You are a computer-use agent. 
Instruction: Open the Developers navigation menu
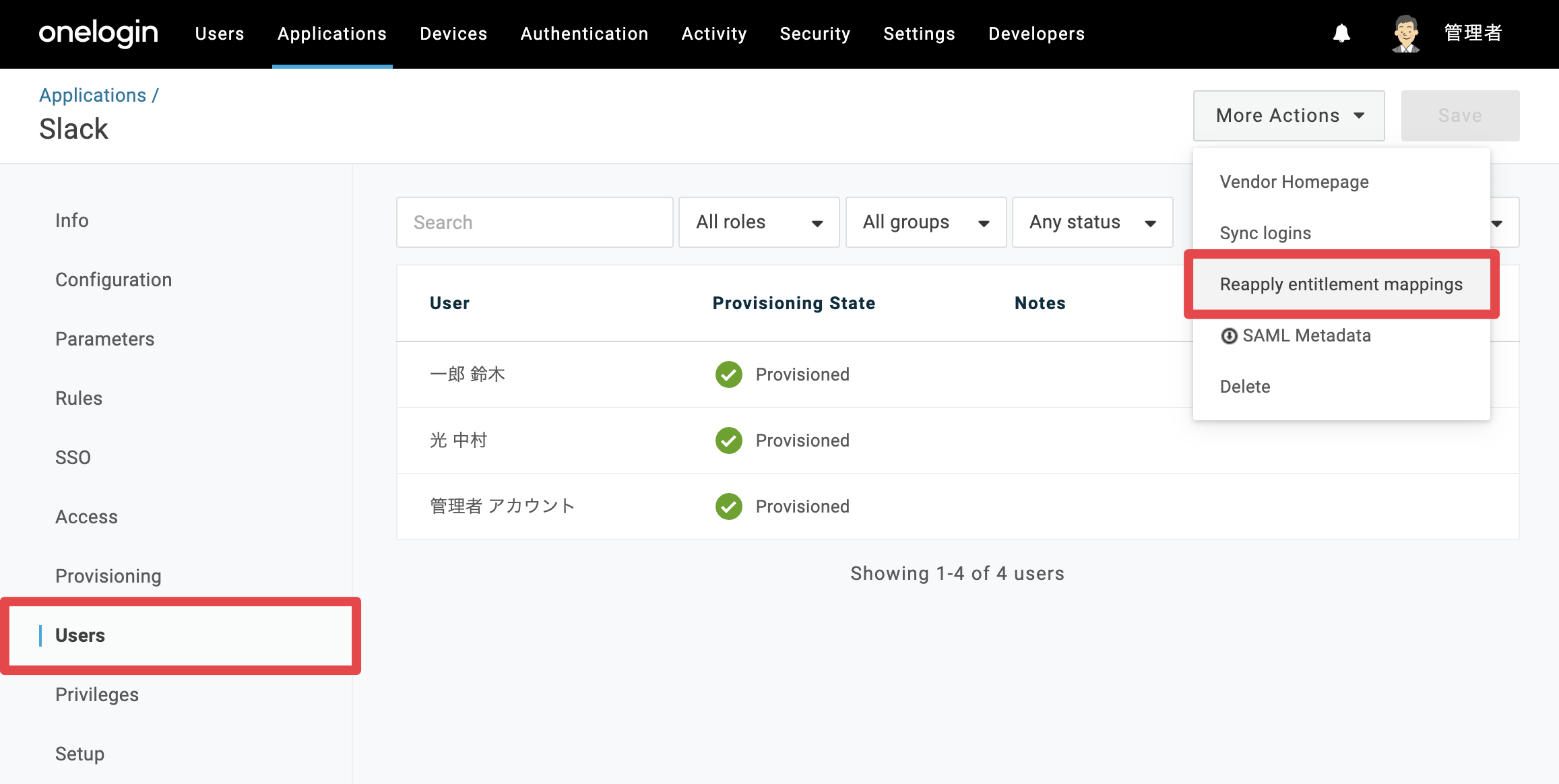1036,34
